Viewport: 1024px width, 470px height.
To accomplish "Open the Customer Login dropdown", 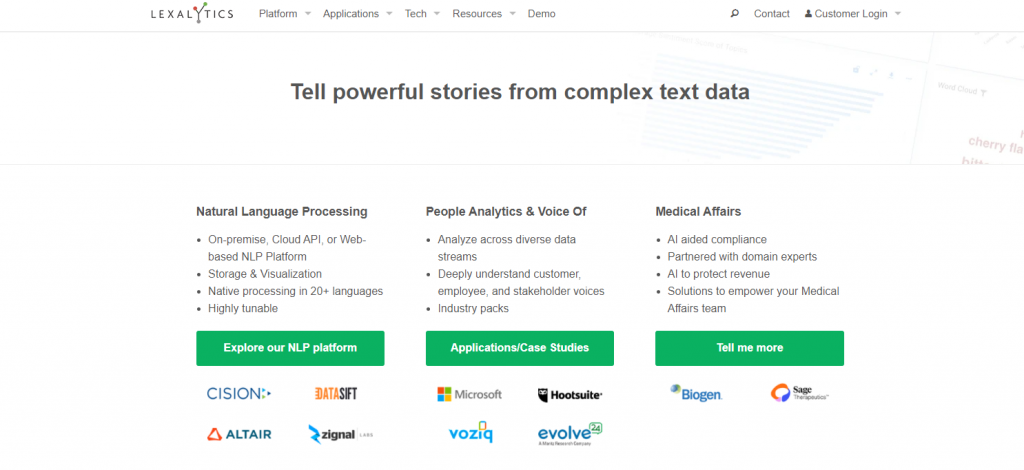I will (x=852, y=14).
